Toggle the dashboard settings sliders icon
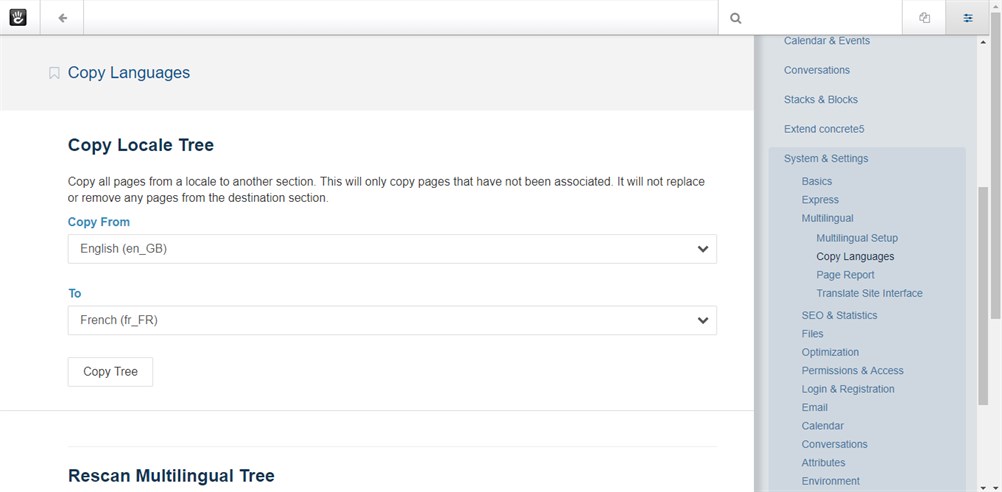The image size is (1002, 492). [967, 18]
